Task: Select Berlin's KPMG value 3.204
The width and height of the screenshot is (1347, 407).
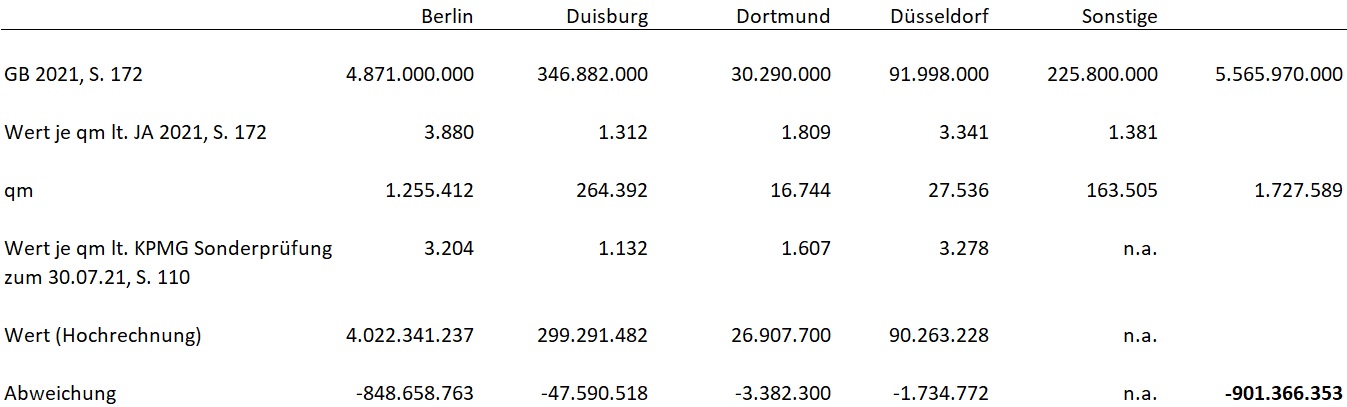Action: (x=452, y=248)
